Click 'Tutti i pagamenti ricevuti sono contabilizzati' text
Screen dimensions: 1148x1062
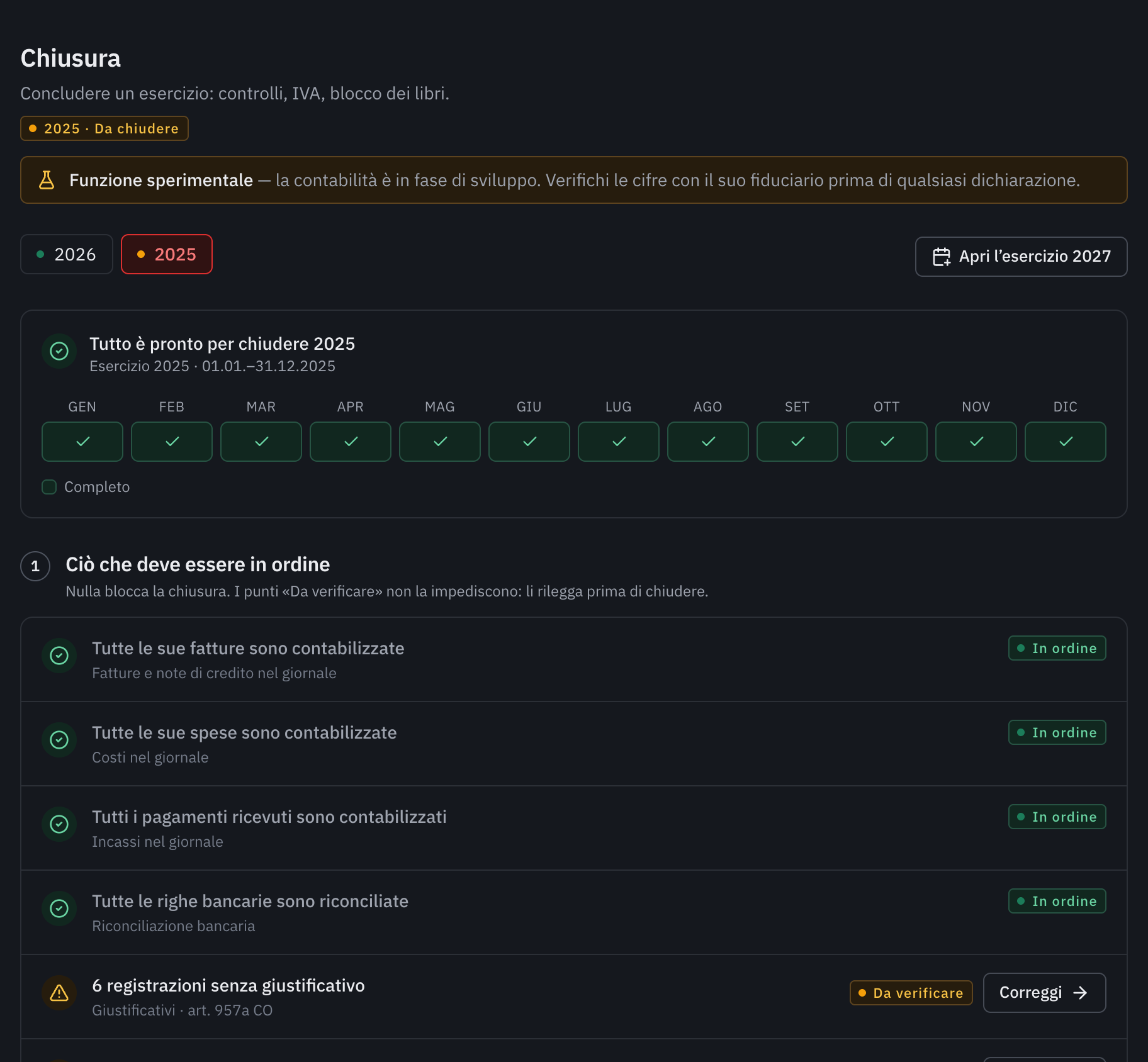269,817
